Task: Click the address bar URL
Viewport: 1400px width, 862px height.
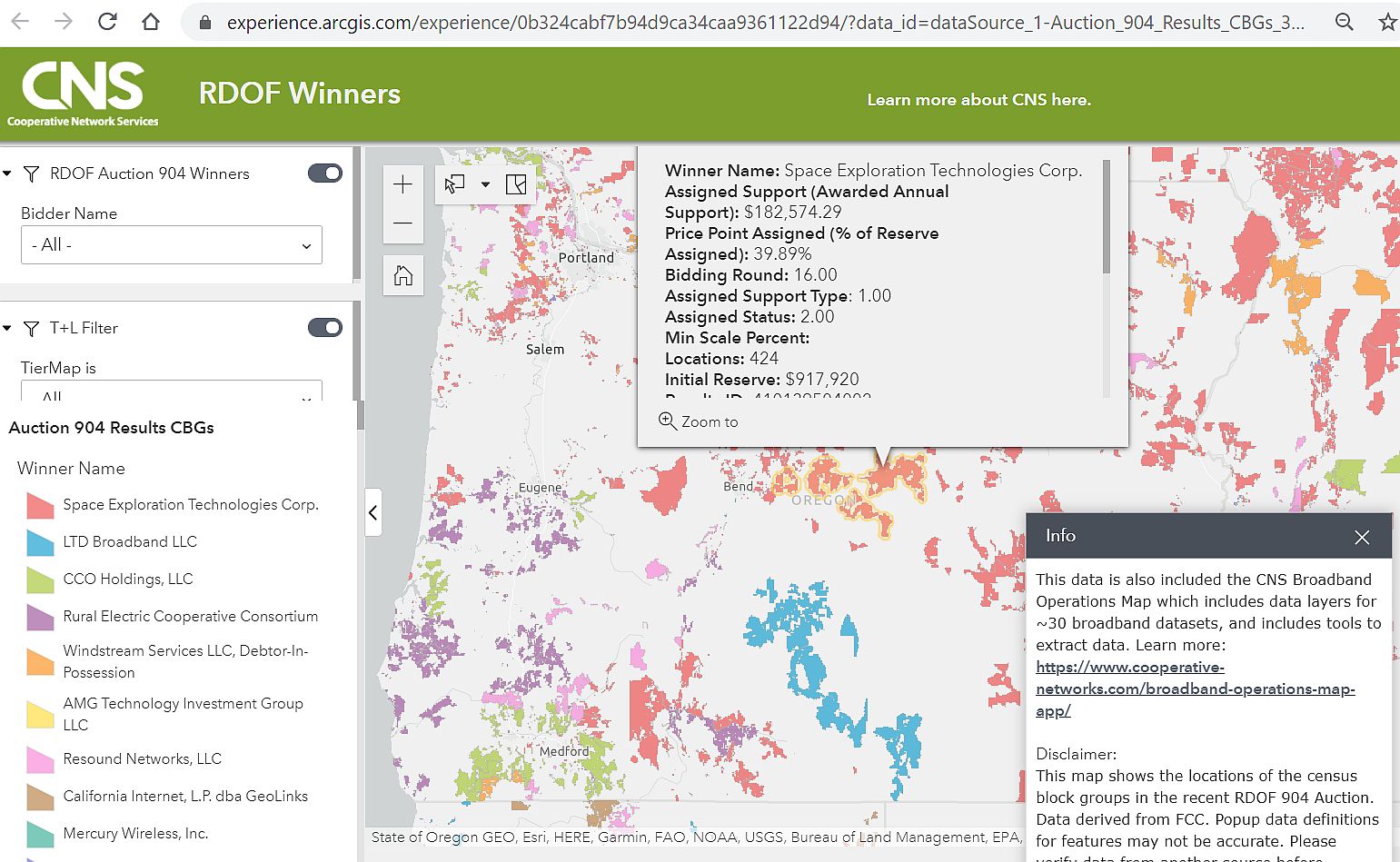Action: tap(765, 23)
